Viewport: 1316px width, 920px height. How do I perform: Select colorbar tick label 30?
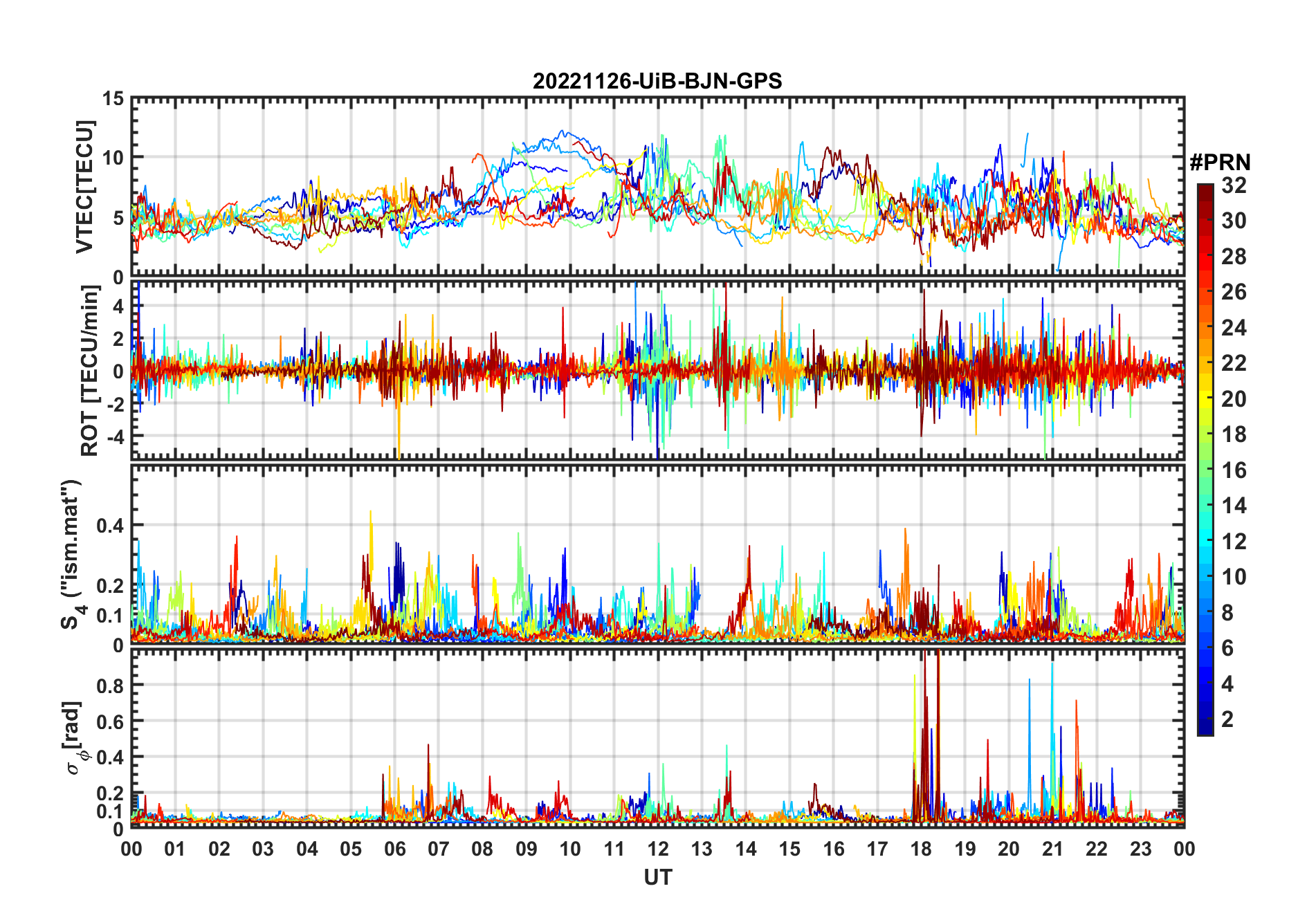click(1234, 221)
